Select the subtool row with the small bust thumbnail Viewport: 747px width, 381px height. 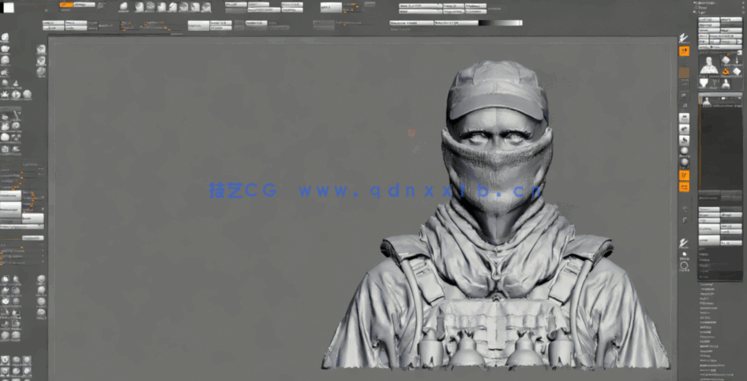720,101
